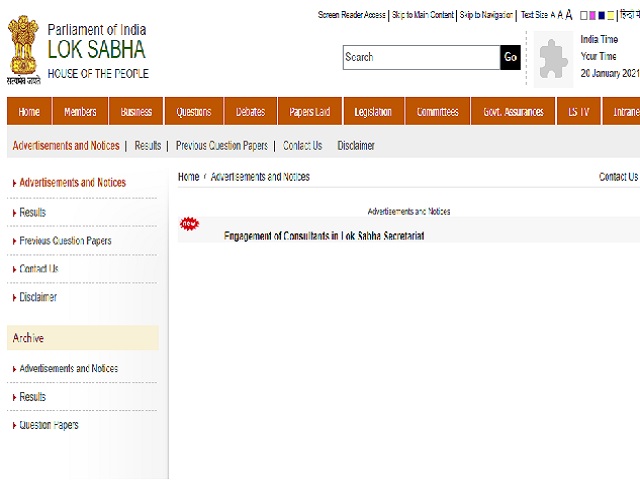Open the Home menu tab
Viewport: 640px width, 480px height.
29,111
